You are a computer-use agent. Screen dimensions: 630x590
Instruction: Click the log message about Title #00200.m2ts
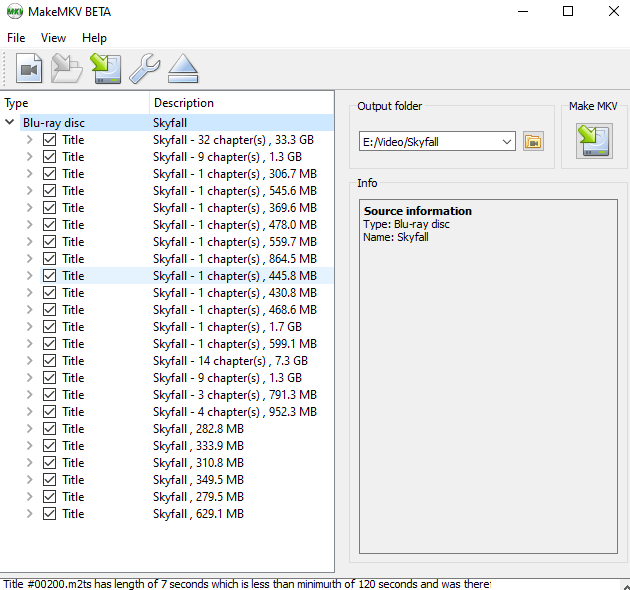point(247,584)
